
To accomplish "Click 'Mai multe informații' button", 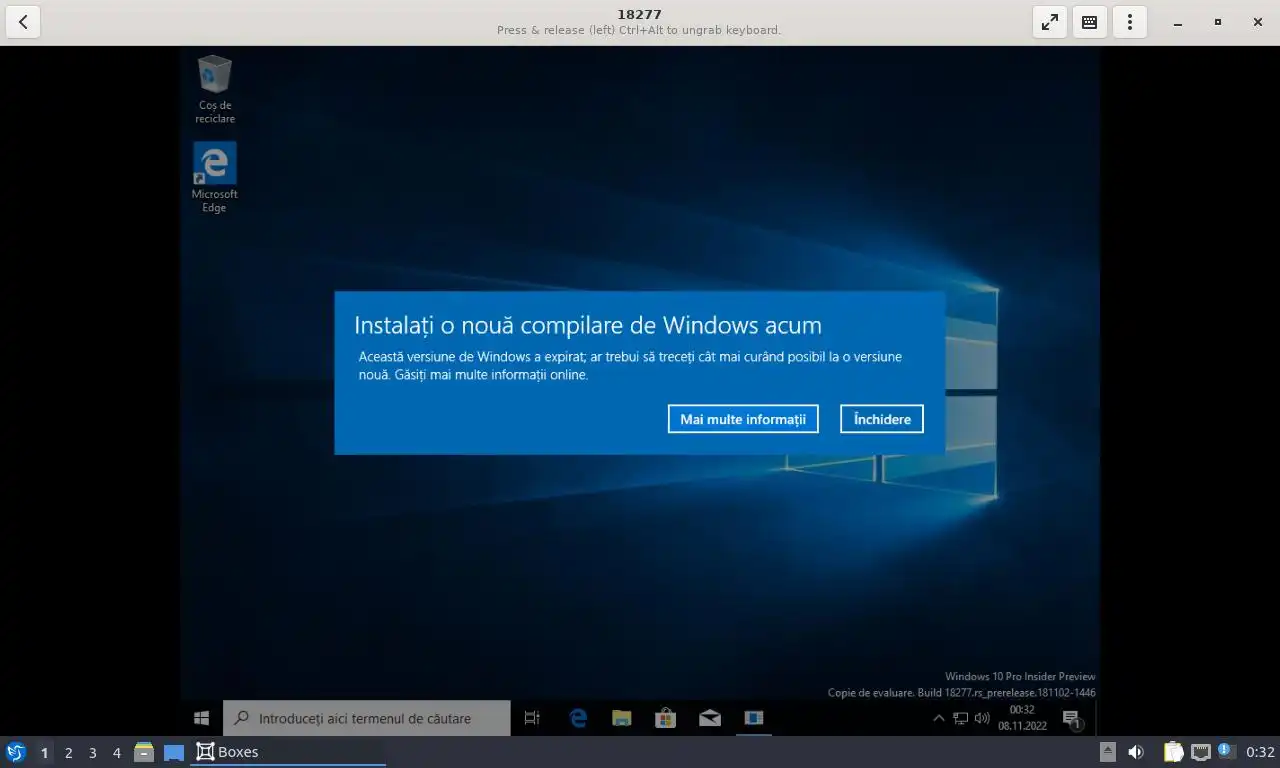I will [743, 419].
